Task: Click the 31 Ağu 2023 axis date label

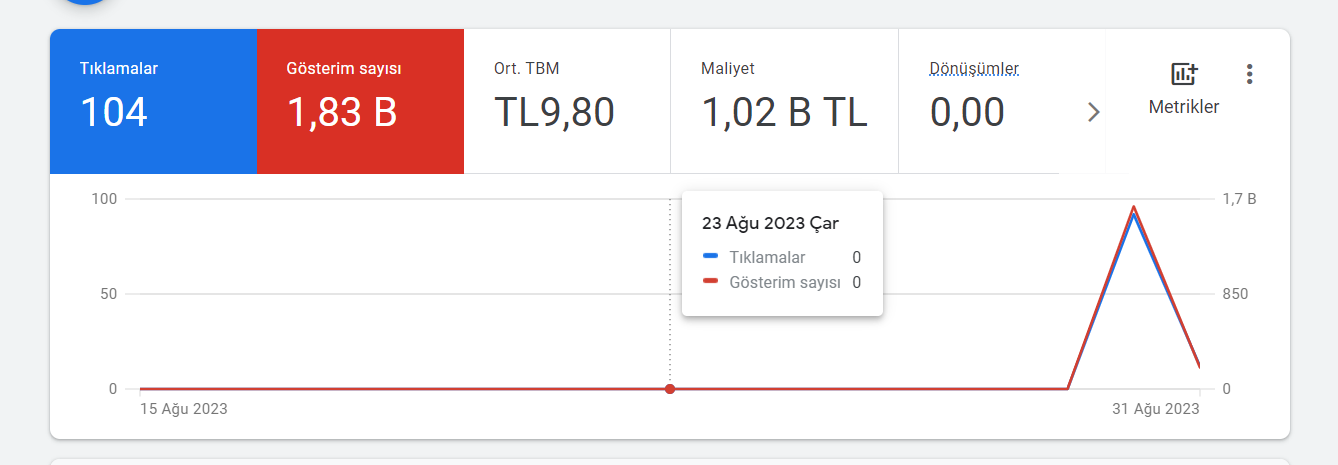Action: click(1155, 408)
